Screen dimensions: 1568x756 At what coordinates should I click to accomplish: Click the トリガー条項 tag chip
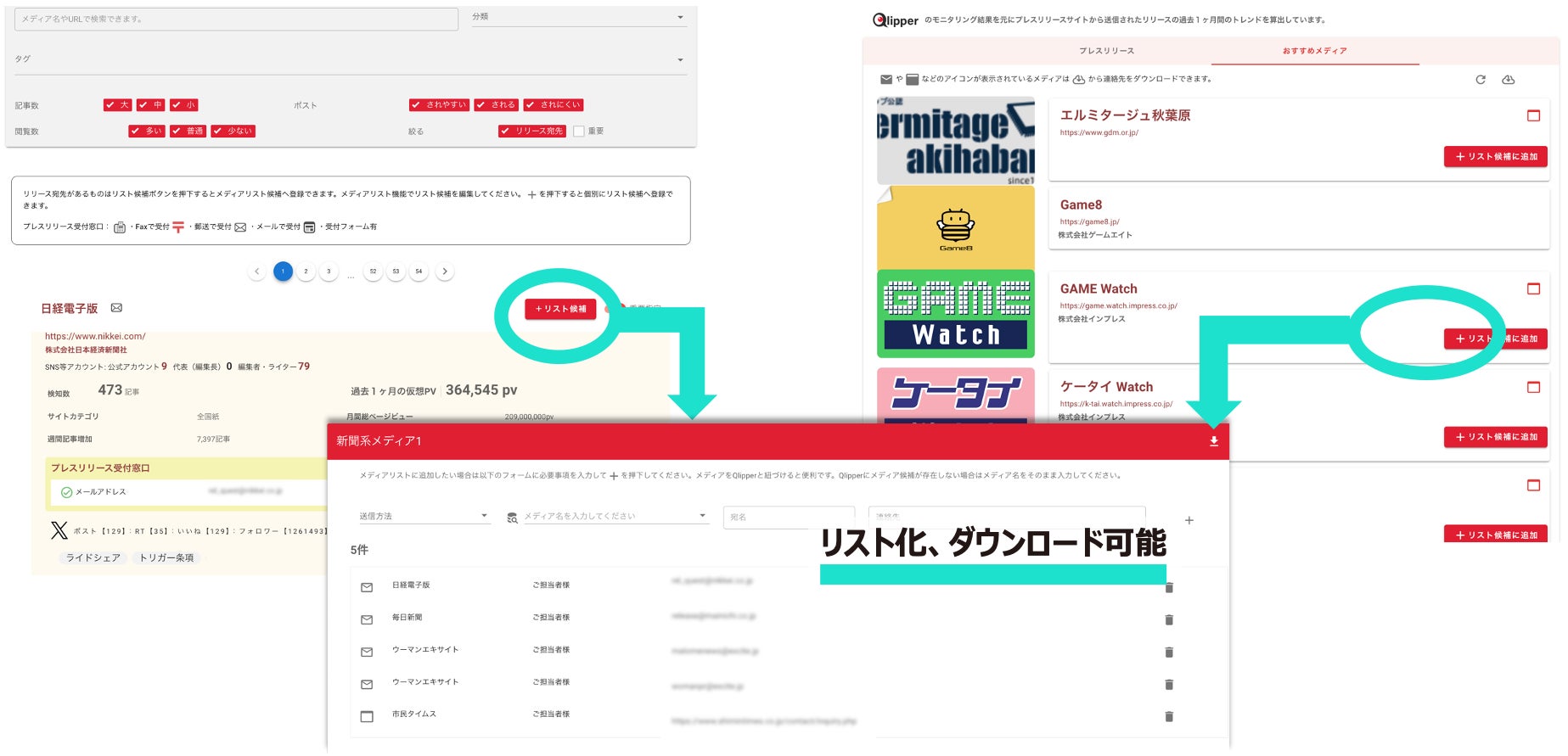(166, 557)
